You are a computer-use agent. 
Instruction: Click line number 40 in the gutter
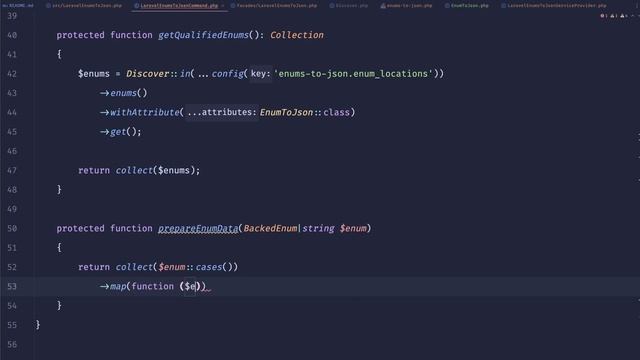pos(12,35)
